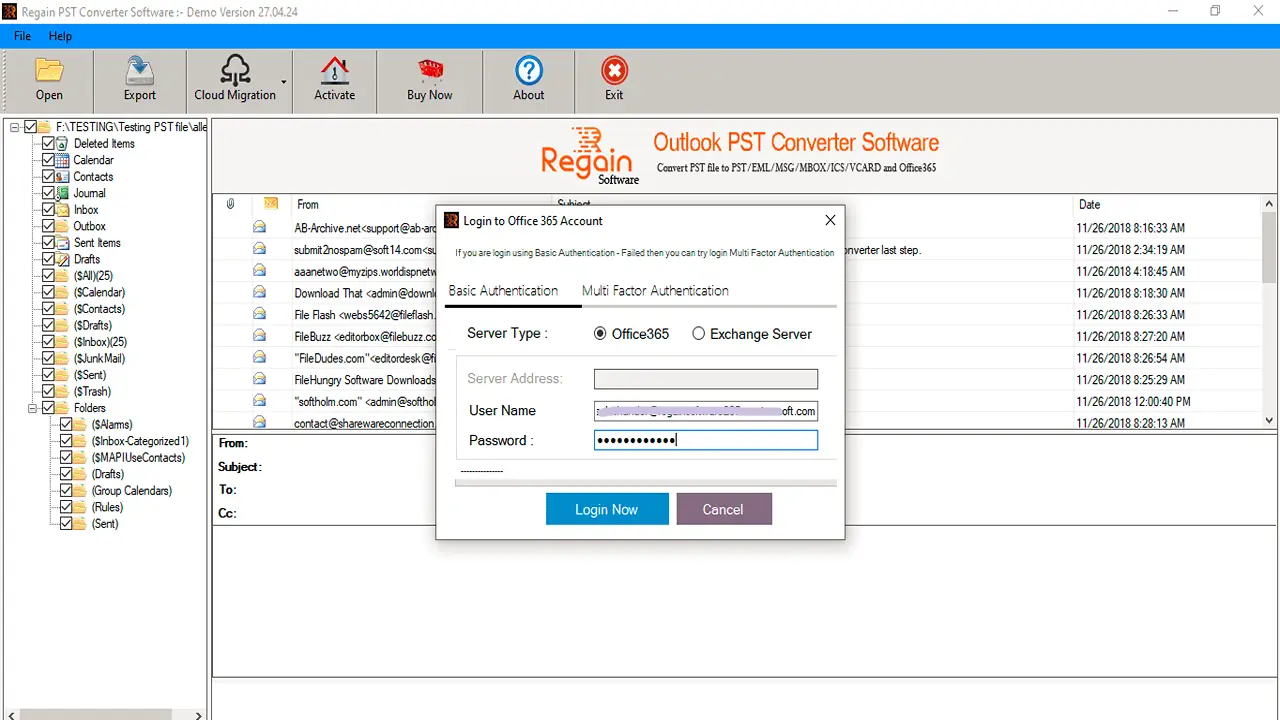Image resolution: width=1280 pixels, height=720 pixels.
Task: Click the Activate toolbar icon
Action: point(334,71)
